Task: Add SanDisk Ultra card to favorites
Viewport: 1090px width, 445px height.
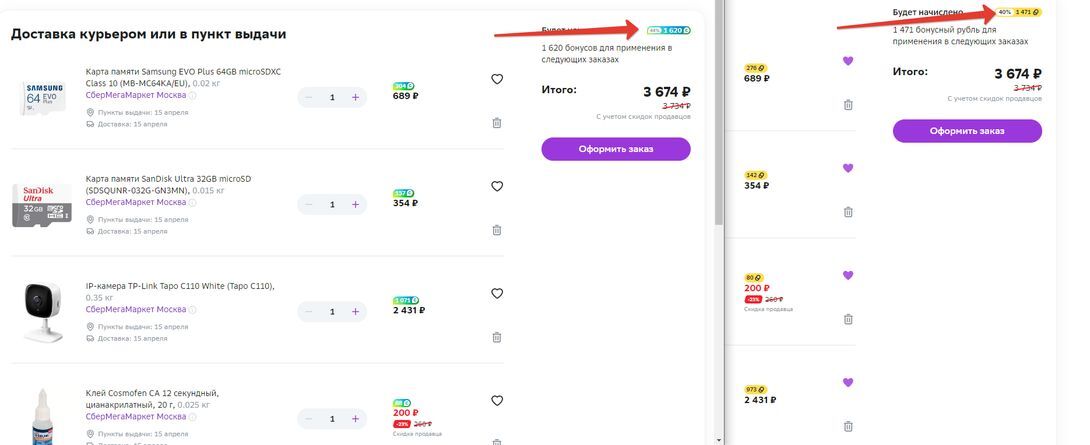Action: pos(496,186)
